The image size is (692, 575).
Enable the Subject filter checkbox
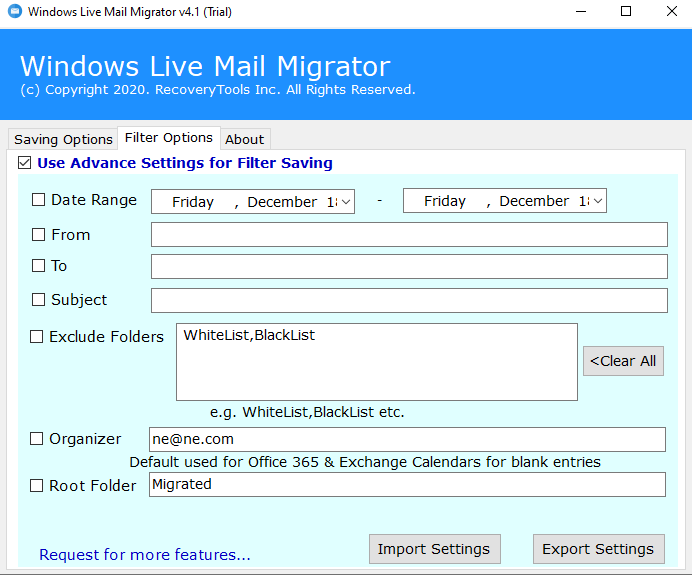38,300
